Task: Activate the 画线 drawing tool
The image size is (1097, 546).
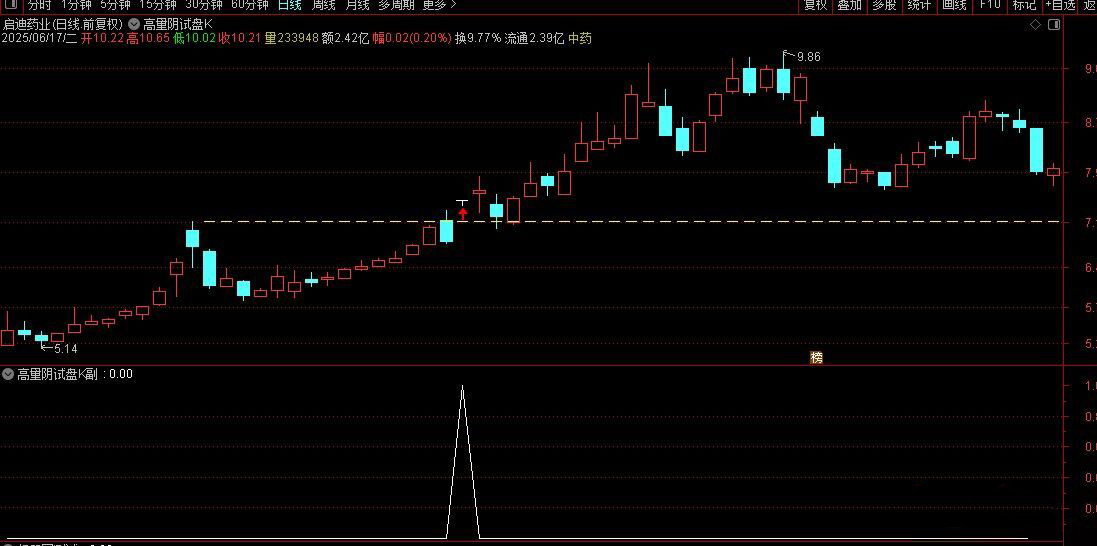Action: (x=954, y=5)
